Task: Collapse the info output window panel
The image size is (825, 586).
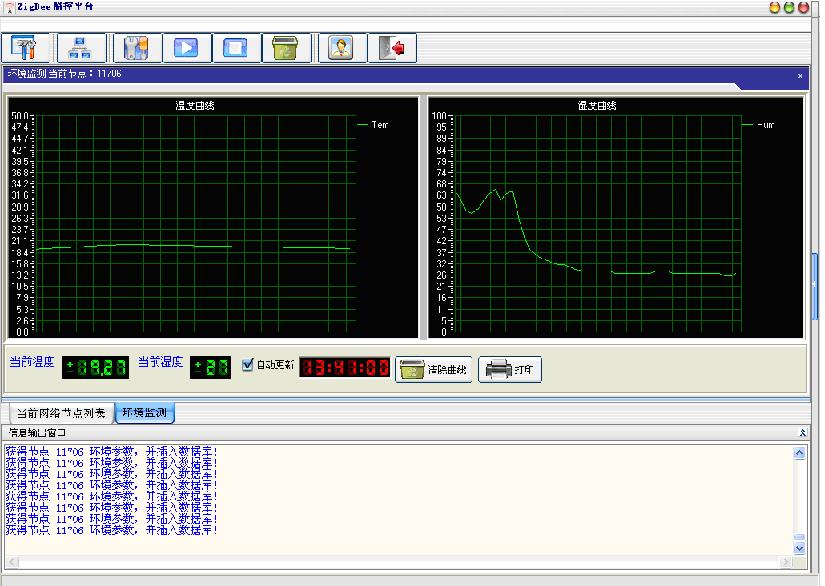Action: (802, 432)
